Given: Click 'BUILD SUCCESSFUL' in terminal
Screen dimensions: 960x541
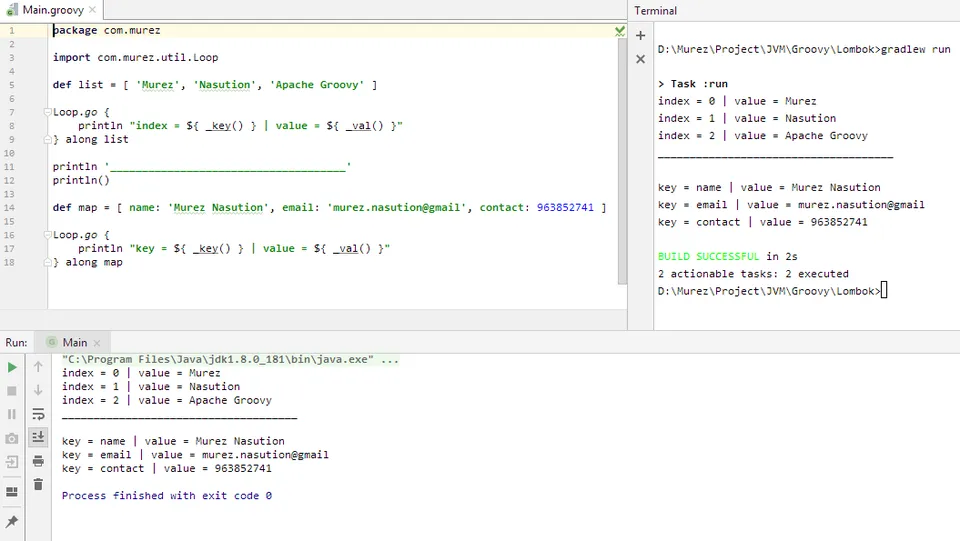Looking at the screenshot, I should [x=708, y=256].
